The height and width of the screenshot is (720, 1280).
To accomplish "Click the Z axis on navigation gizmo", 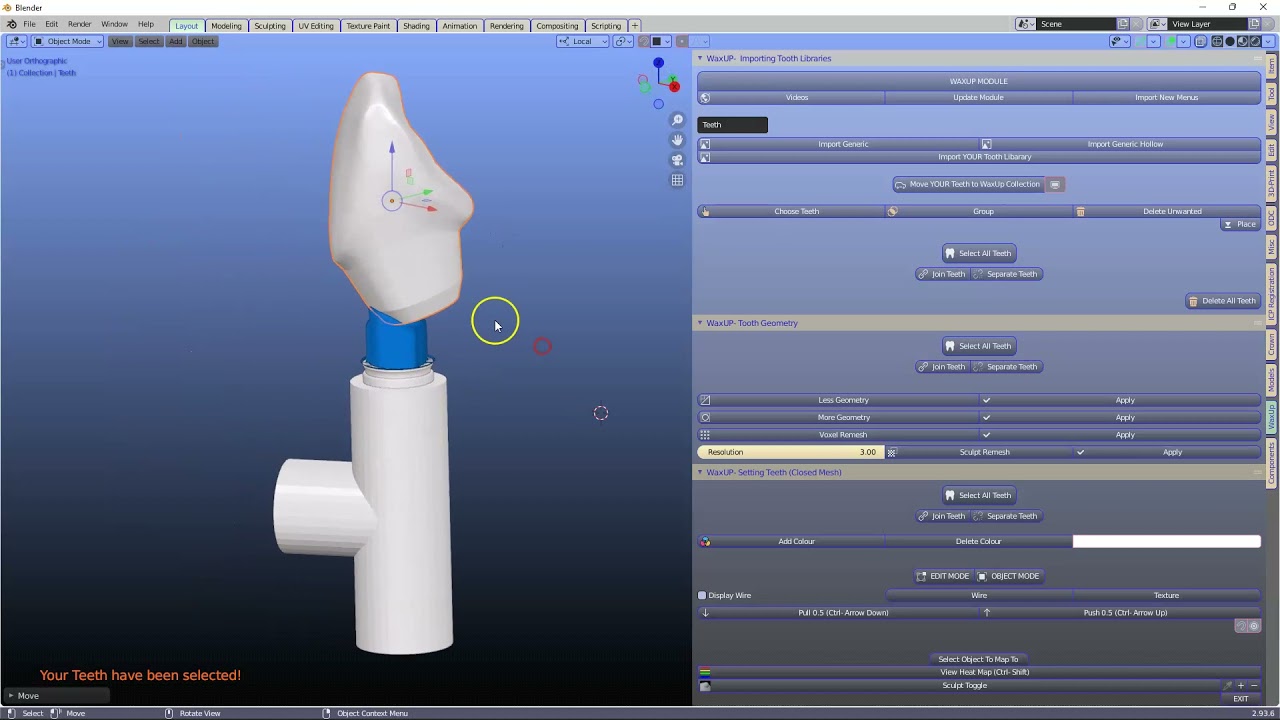I will point(658,63).
